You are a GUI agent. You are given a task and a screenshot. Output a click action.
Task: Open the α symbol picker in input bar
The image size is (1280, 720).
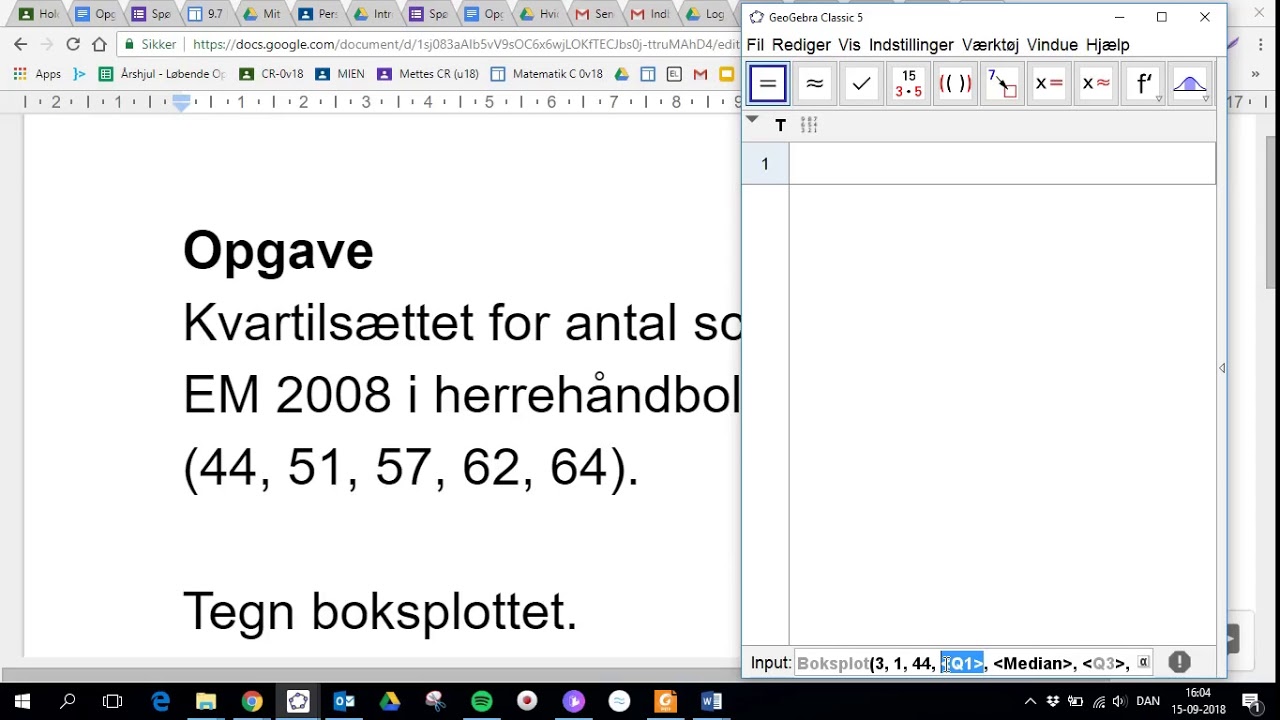[1143, 662]
